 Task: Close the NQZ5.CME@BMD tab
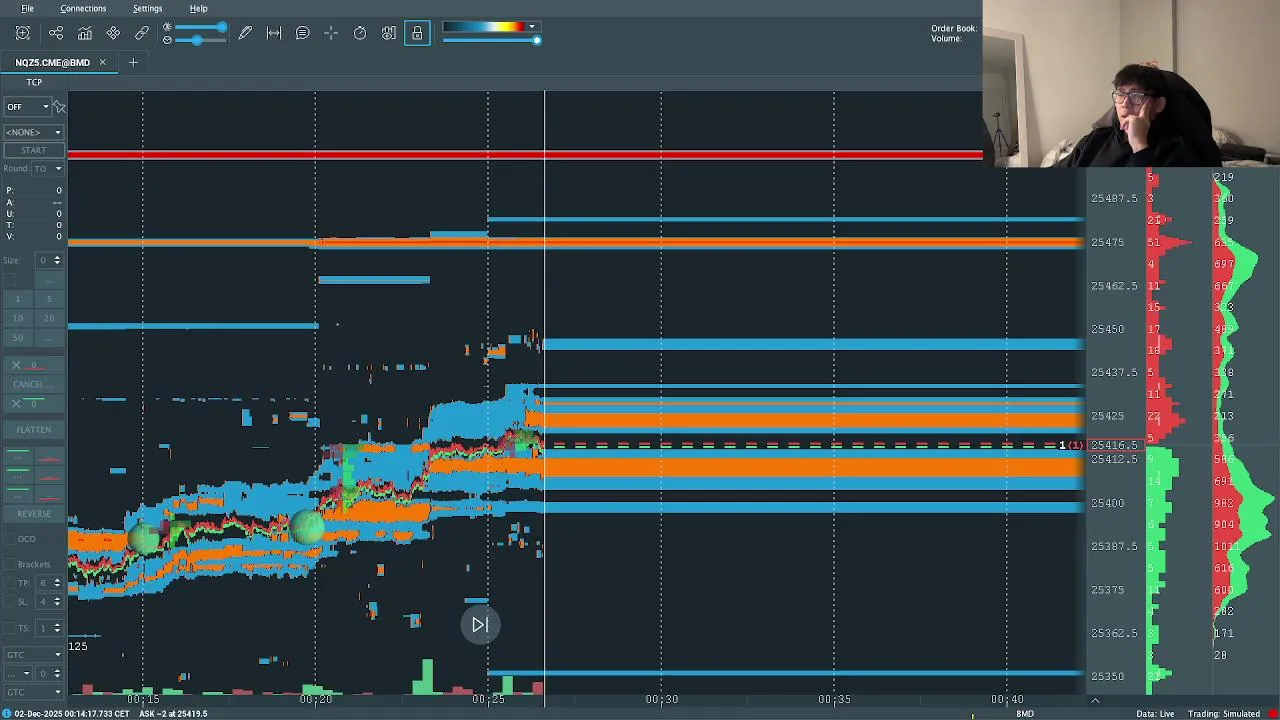[x=102, y=62]
